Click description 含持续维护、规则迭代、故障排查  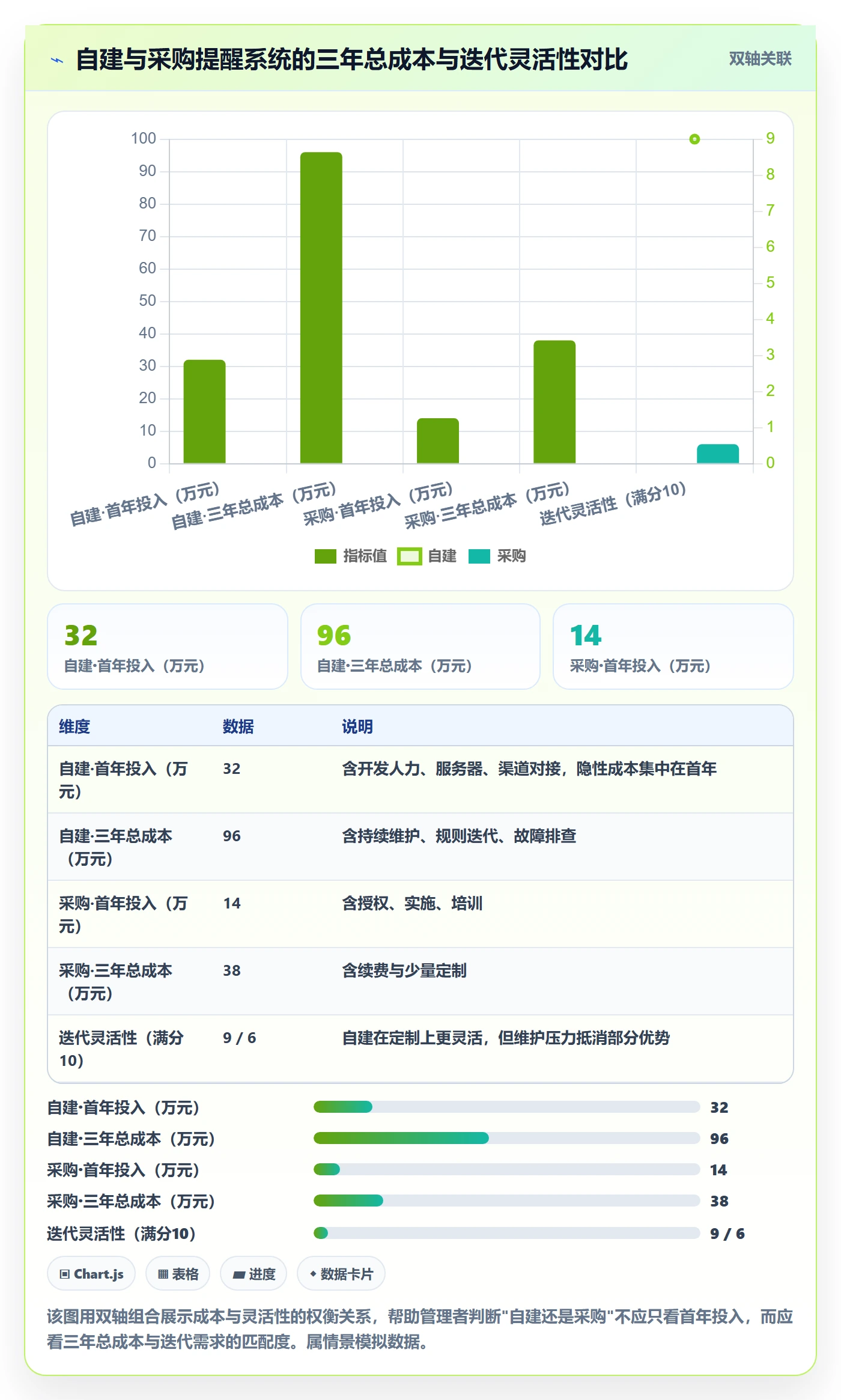point(459,836)
